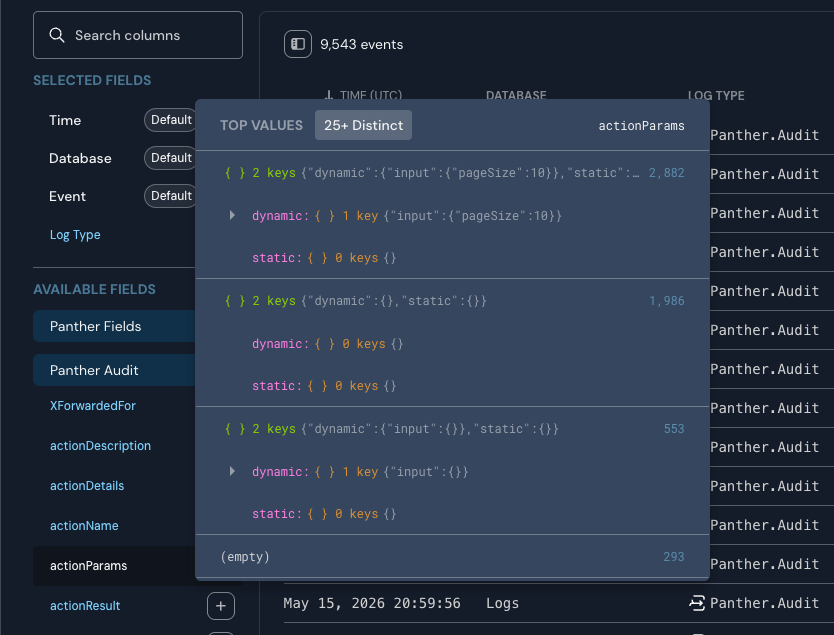Select the Panther Fields group

click(114, 326)
